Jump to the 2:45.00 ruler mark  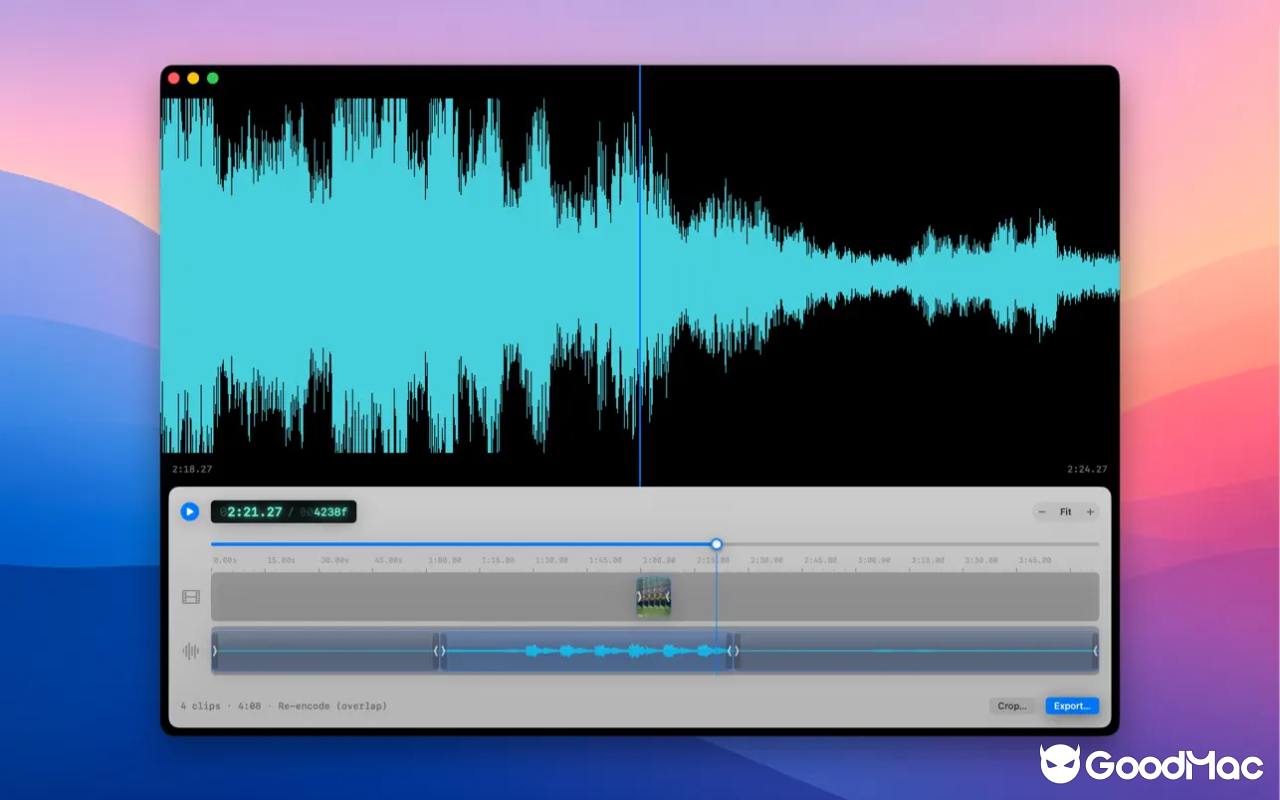(x=820, y=561)
